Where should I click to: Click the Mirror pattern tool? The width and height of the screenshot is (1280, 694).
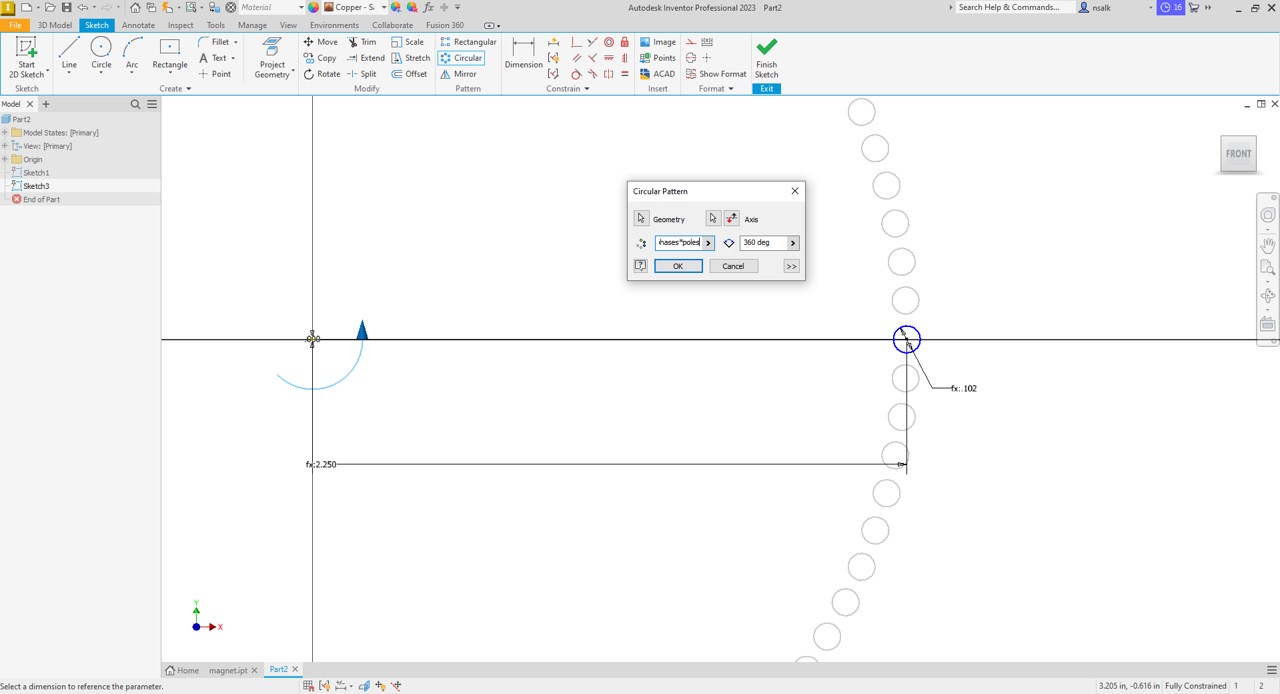coord(458,74)
